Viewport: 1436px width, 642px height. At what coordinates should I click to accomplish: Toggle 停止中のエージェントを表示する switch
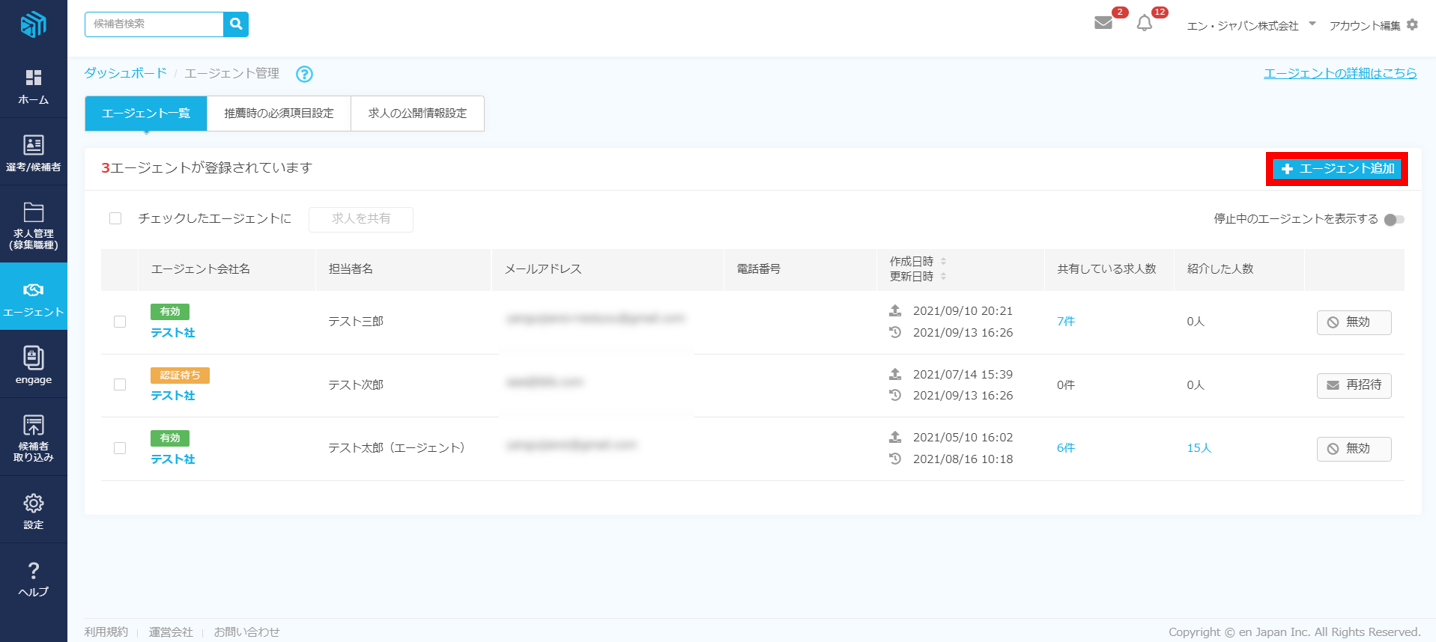click(x=1394, y=220)
